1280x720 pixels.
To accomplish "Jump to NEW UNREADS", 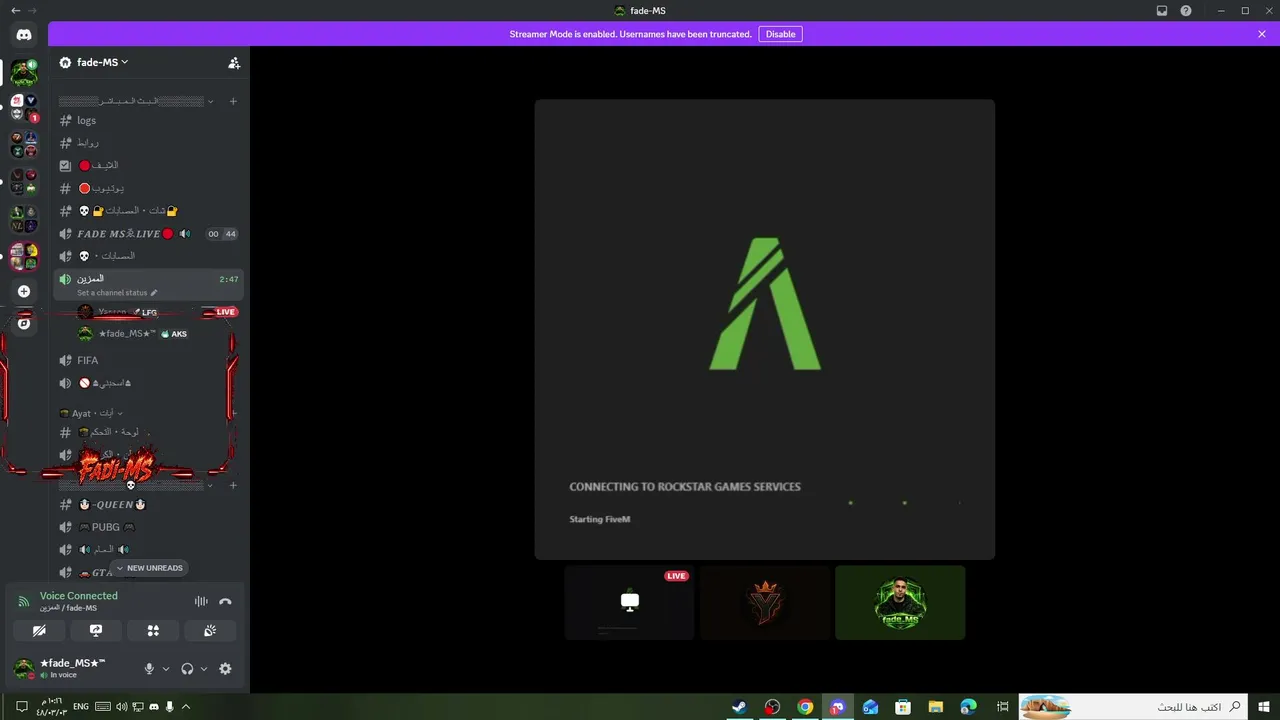I will pos(149,568).
